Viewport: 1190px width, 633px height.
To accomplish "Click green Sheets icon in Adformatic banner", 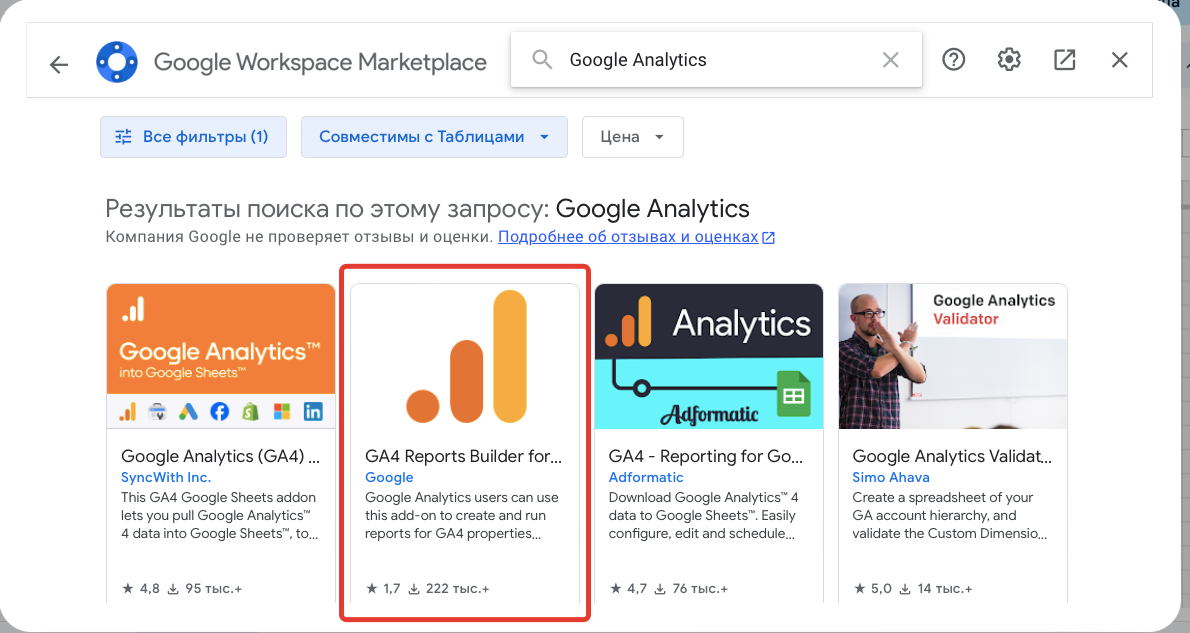I will coord(793,395).
